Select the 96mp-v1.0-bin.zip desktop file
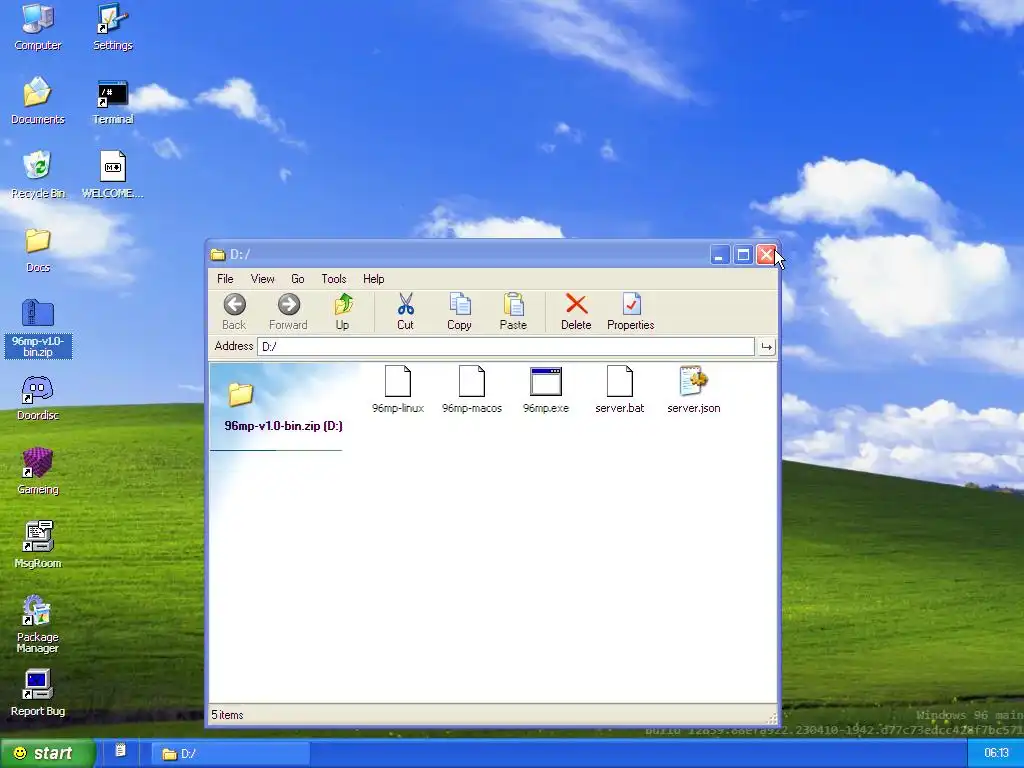1024x768 pixels. pos(38,328)
